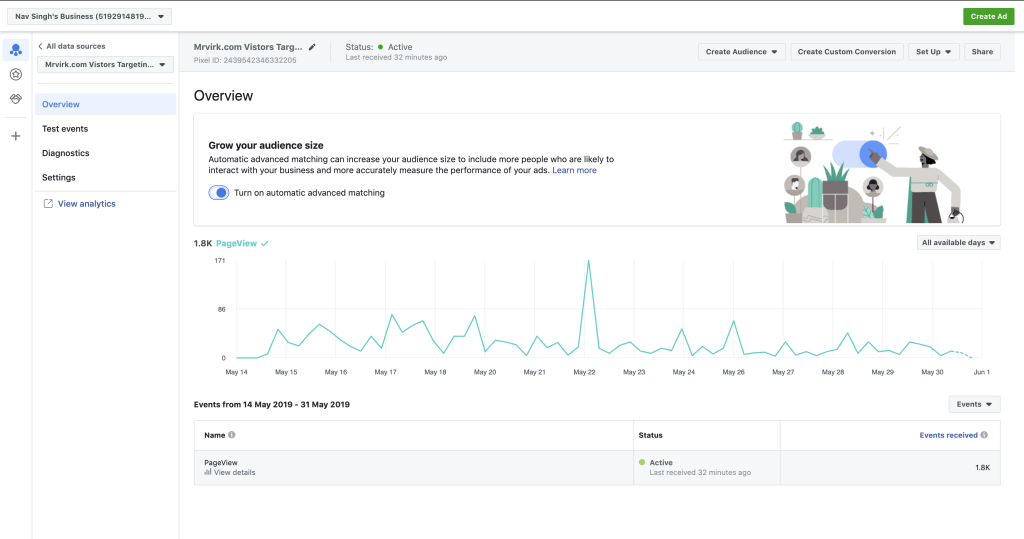Open the partner integrations handshake icon
This screenshot has height=539, width=1024.
click(x=16, y=99)
